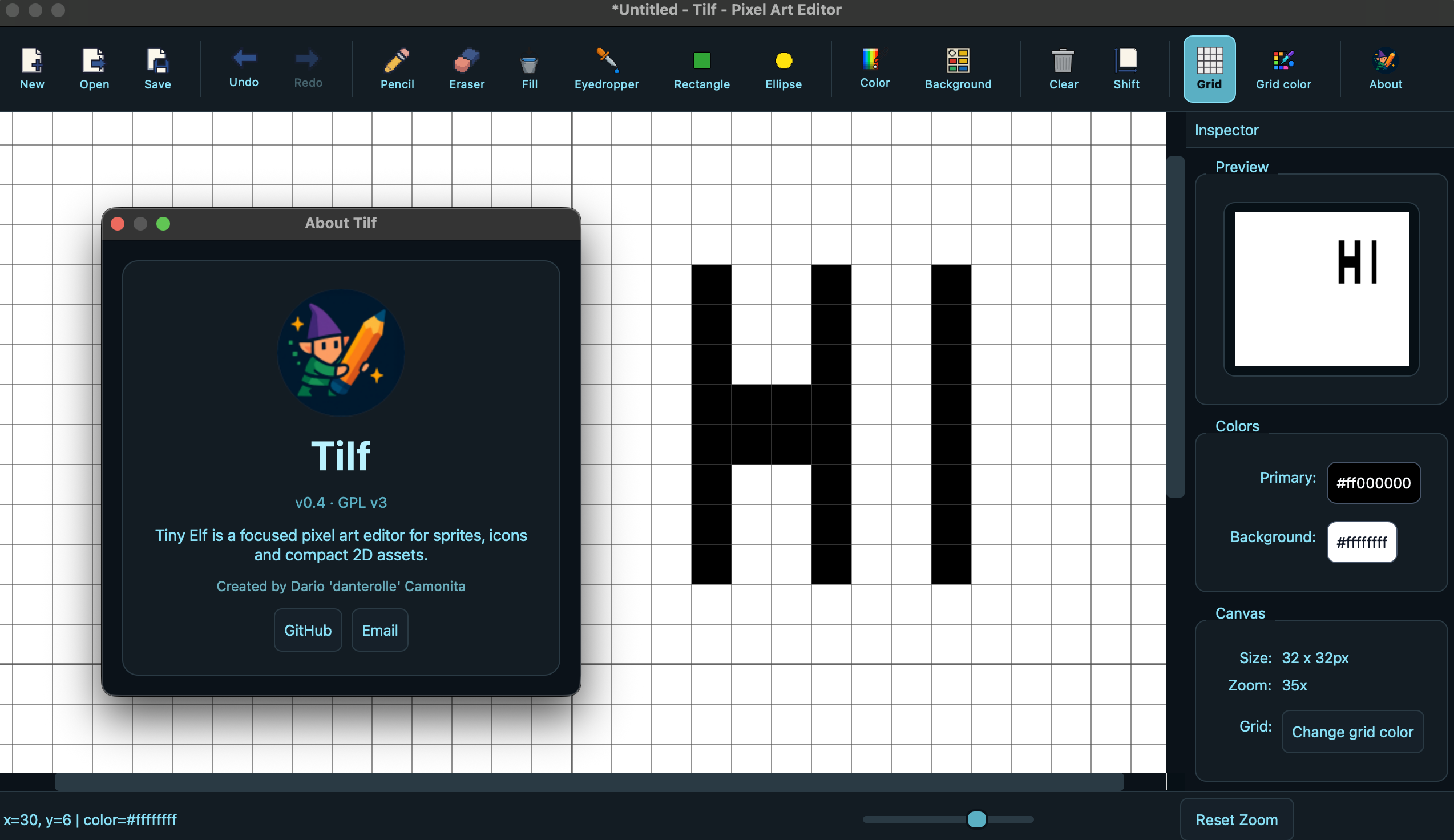Activate the Shift tool

tap(1126, 68)
